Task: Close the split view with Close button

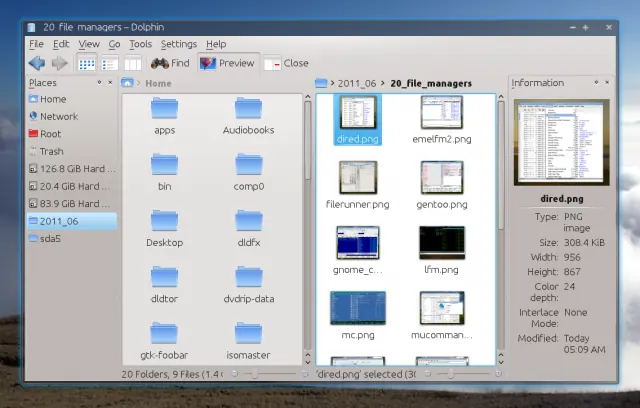Action: (286, 63)
